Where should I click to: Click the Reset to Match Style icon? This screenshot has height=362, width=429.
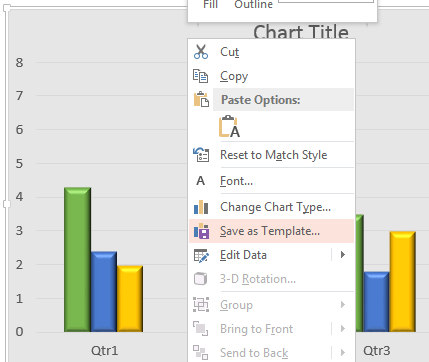point(201,155)
